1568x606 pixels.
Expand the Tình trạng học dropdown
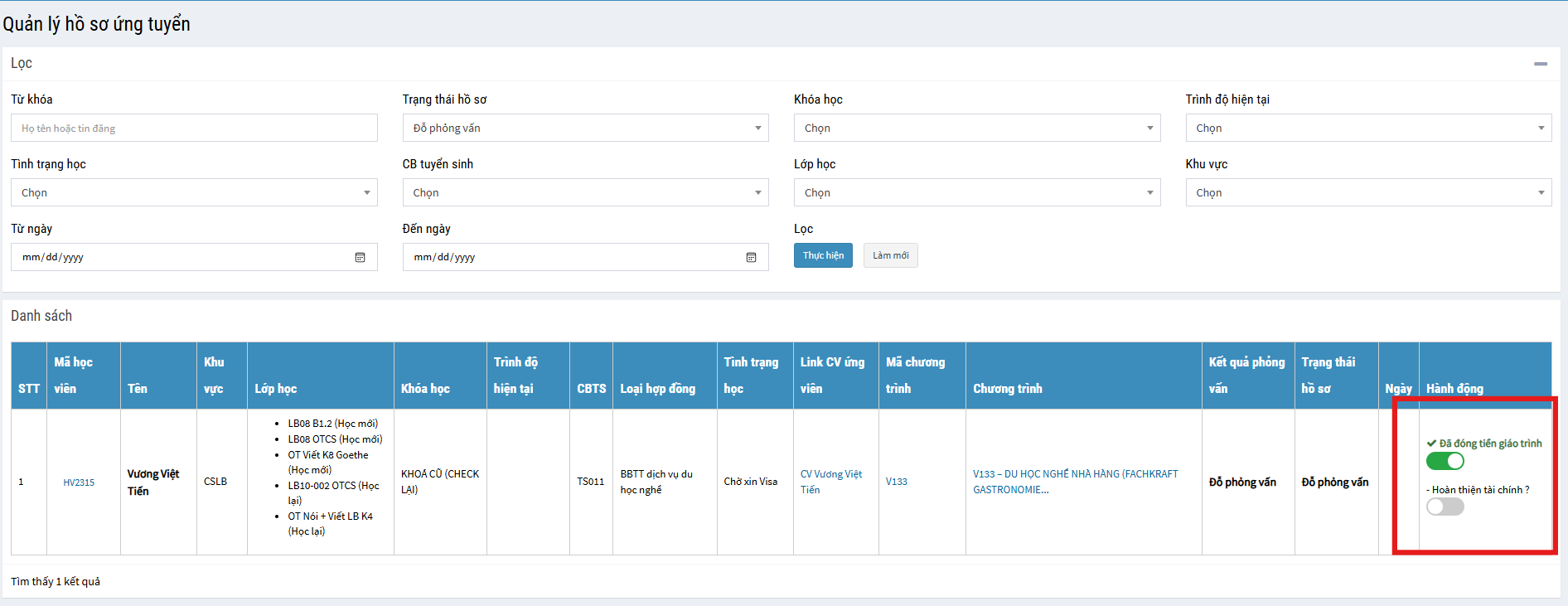(194, 192)
